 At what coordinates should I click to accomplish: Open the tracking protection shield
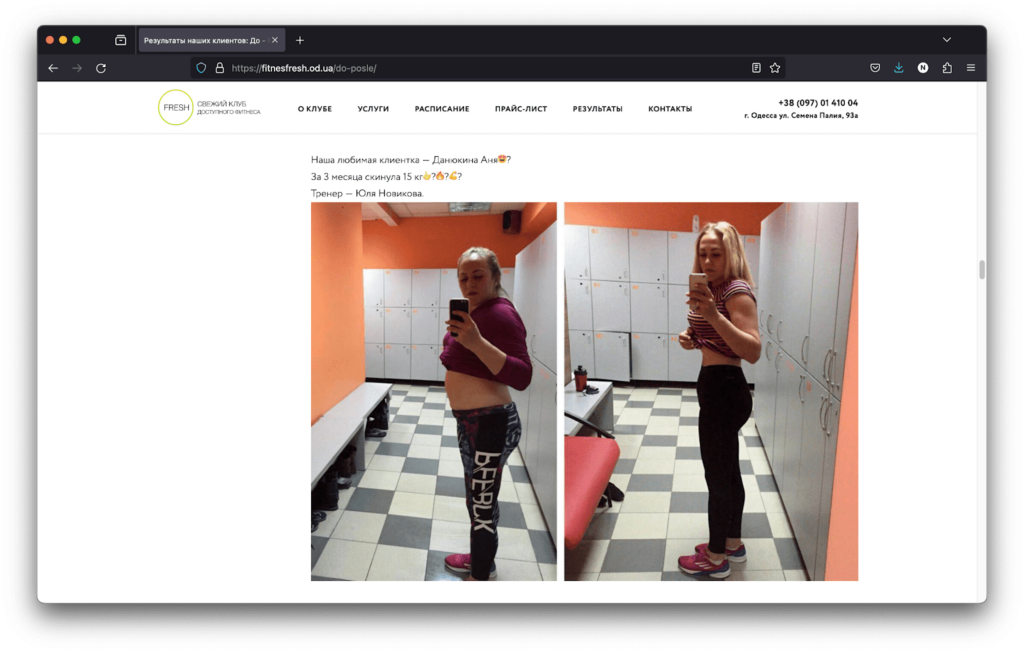point(201,68)
